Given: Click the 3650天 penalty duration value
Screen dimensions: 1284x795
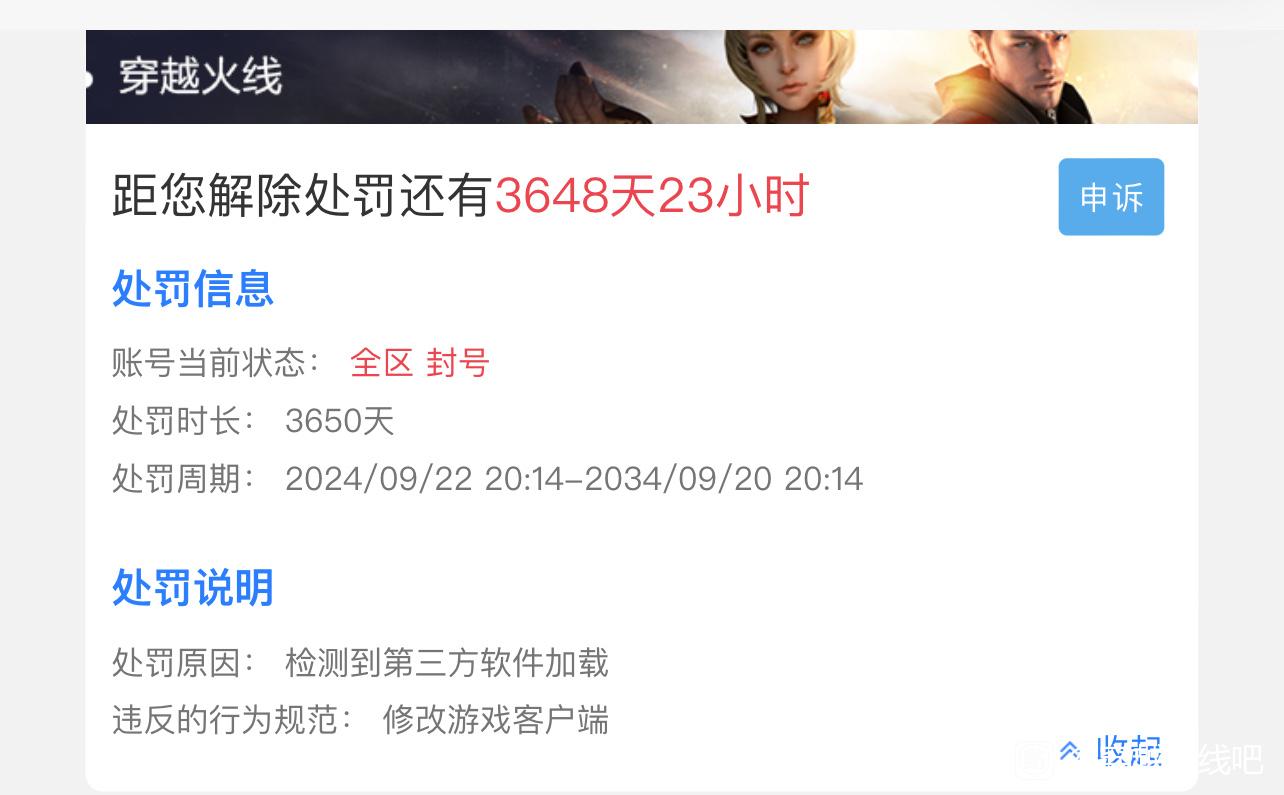Looking at the screenshot, I should pos(340,421).
